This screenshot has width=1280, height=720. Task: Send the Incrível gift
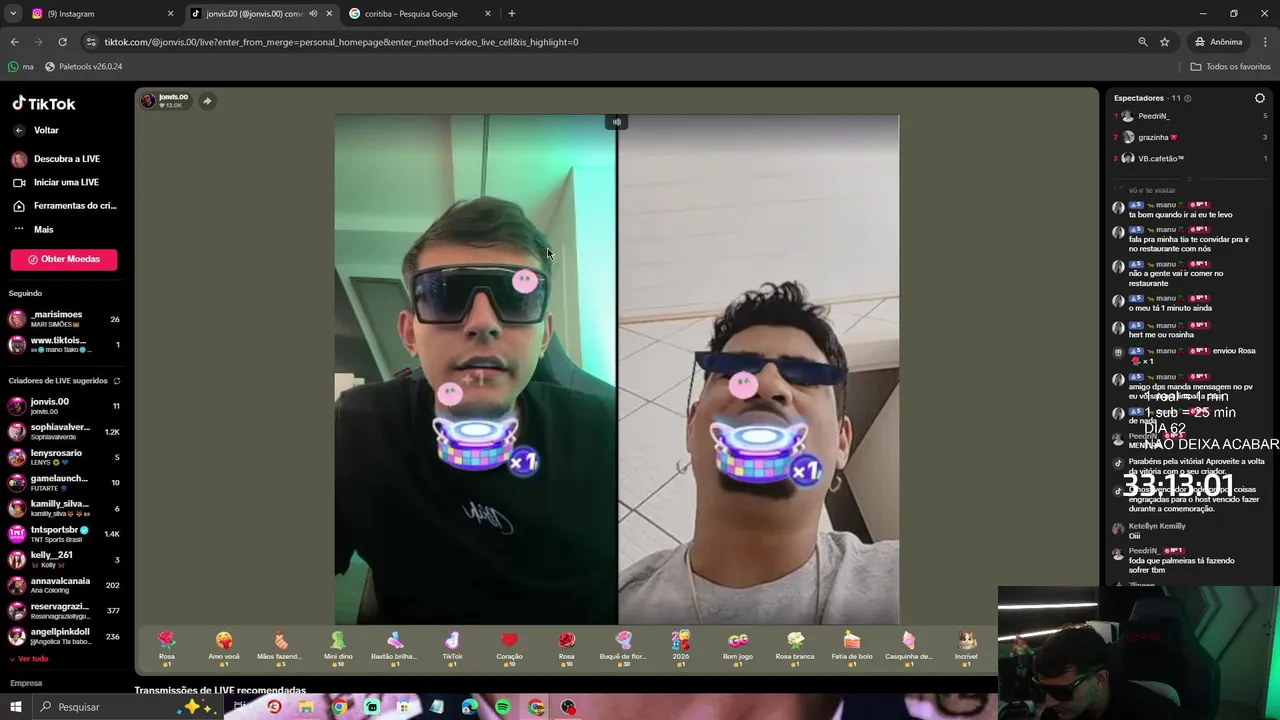pyautogui.click(x=966, y=648)
